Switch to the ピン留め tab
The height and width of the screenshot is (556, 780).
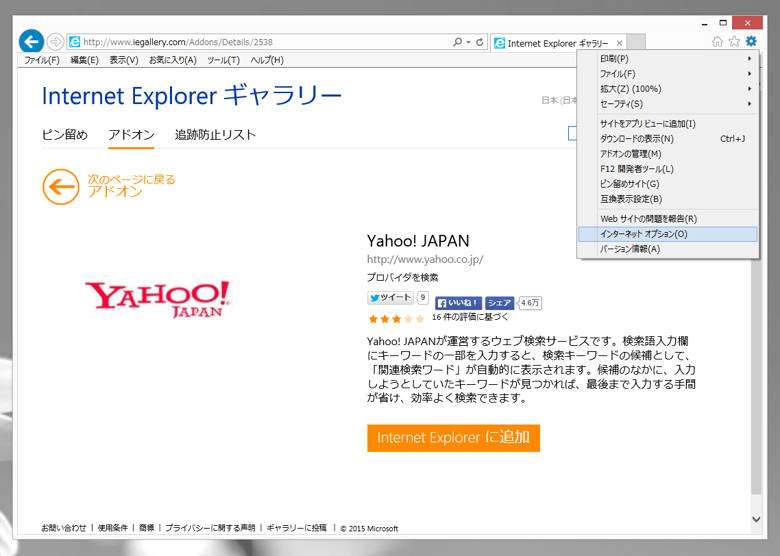pyautogui.click(x=65, y=135)
